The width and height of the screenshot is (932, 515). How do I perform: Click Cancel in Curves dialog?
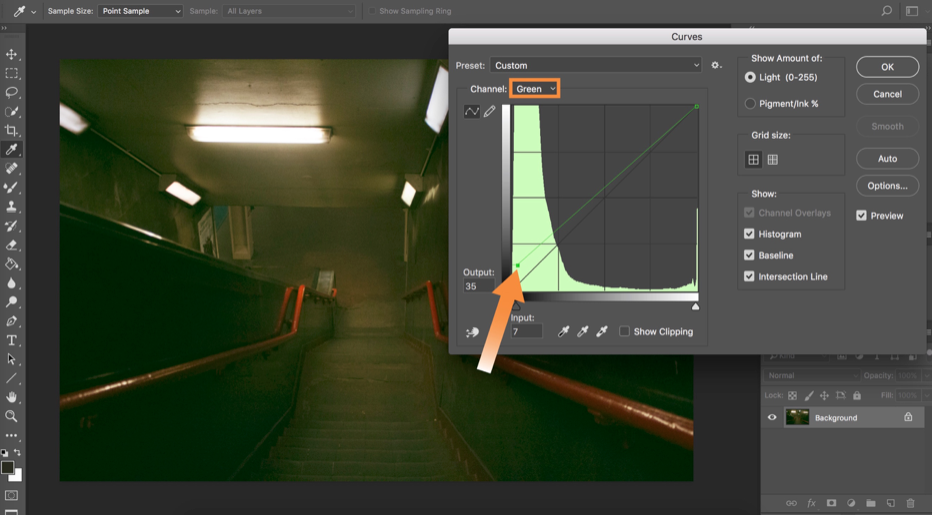coord(887,94)
